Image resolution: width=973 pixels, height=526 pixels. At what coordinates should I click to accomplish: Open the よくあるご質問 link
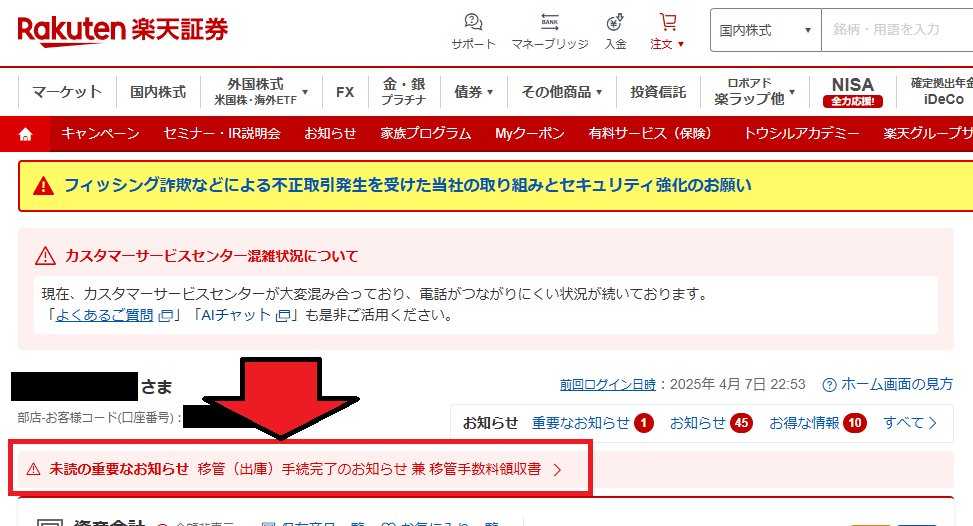(104, 315)
